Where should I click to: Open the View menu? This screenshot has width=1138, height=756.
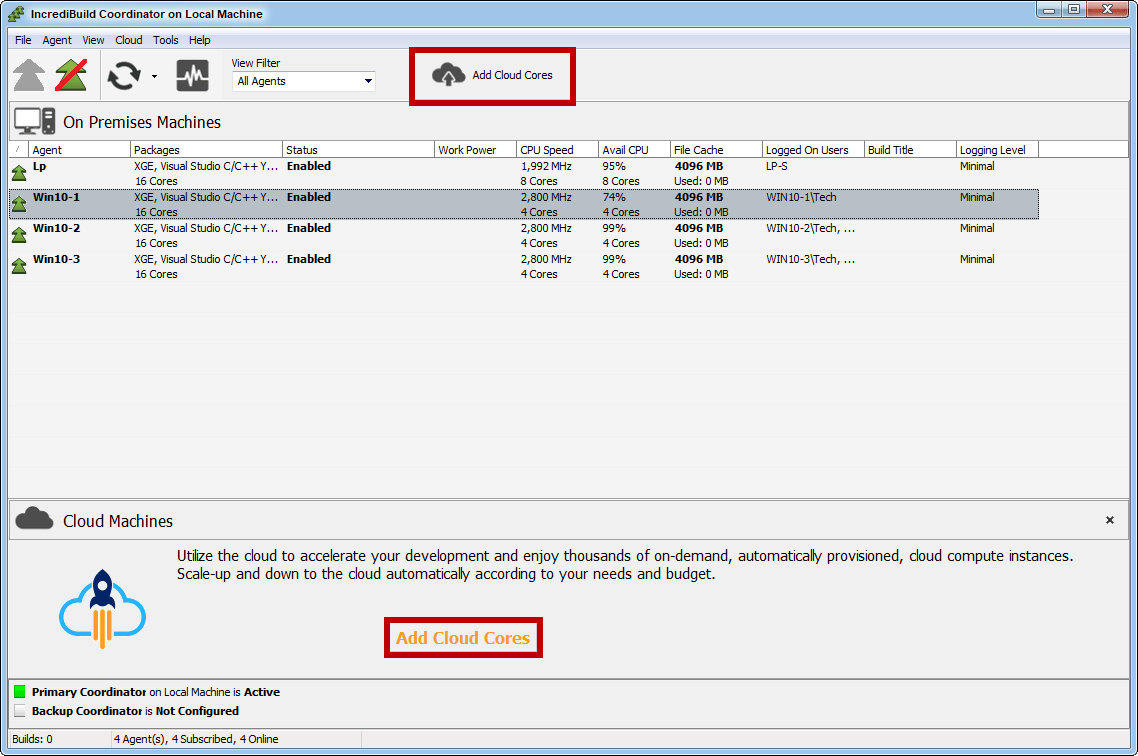point(93,40)
